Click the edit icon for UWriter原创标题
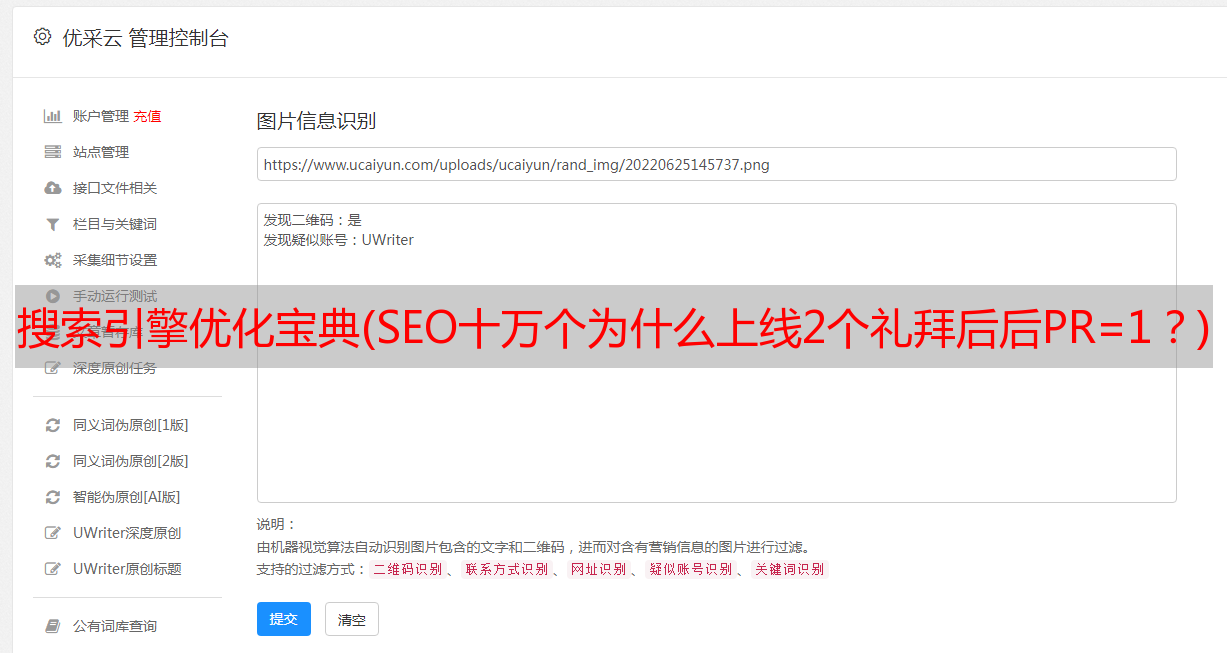This screenshot has width=1227, height=653. (53, 569)
